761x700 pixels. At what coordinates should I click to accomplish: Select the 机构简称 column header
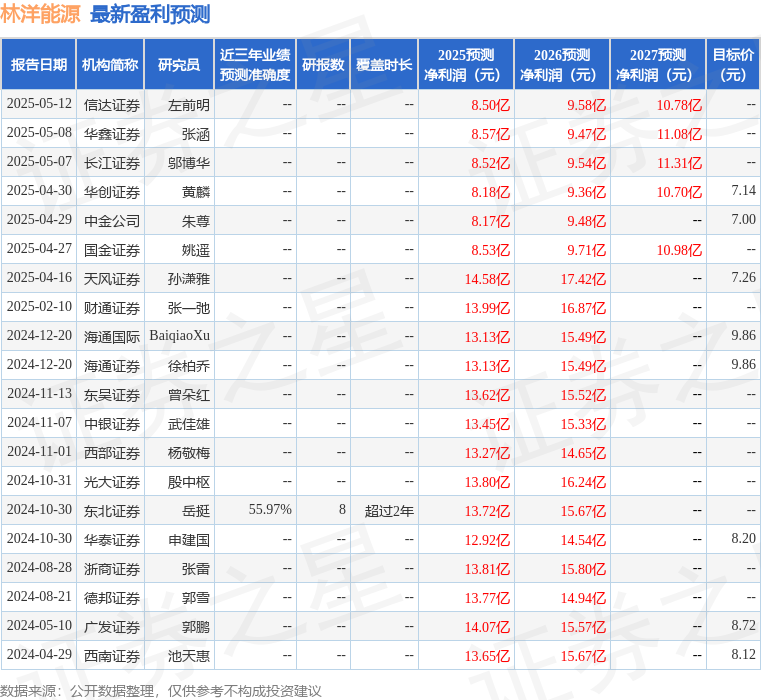click(x=110, y=64)
